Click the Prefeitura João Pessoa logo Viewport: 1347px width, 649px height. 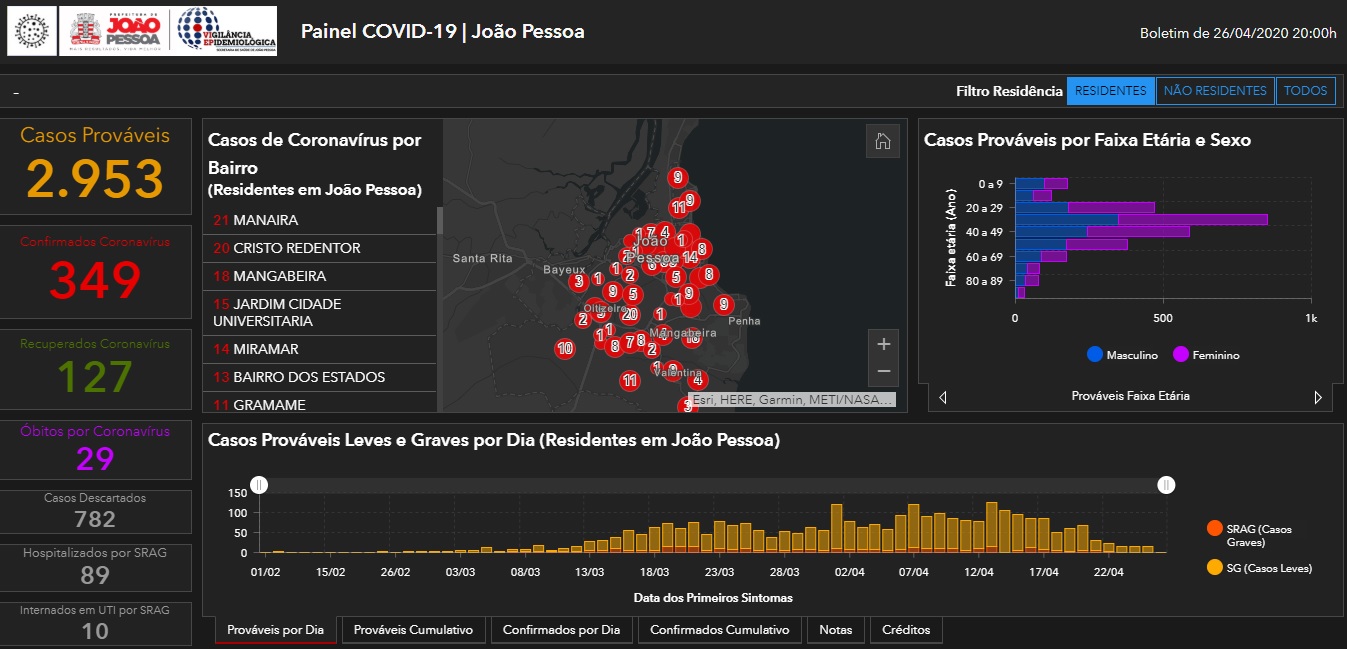[x=116, y=31]
